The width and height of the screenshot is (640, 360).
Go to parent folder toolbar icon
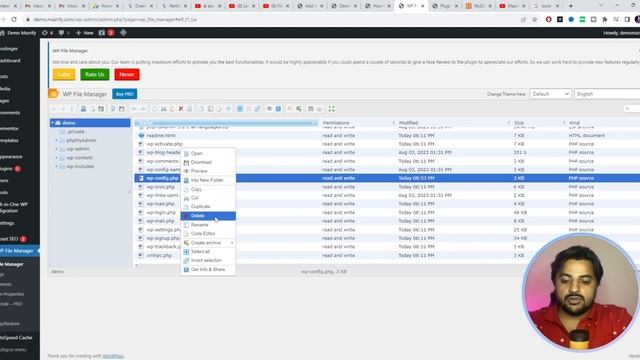click(71, 109)
